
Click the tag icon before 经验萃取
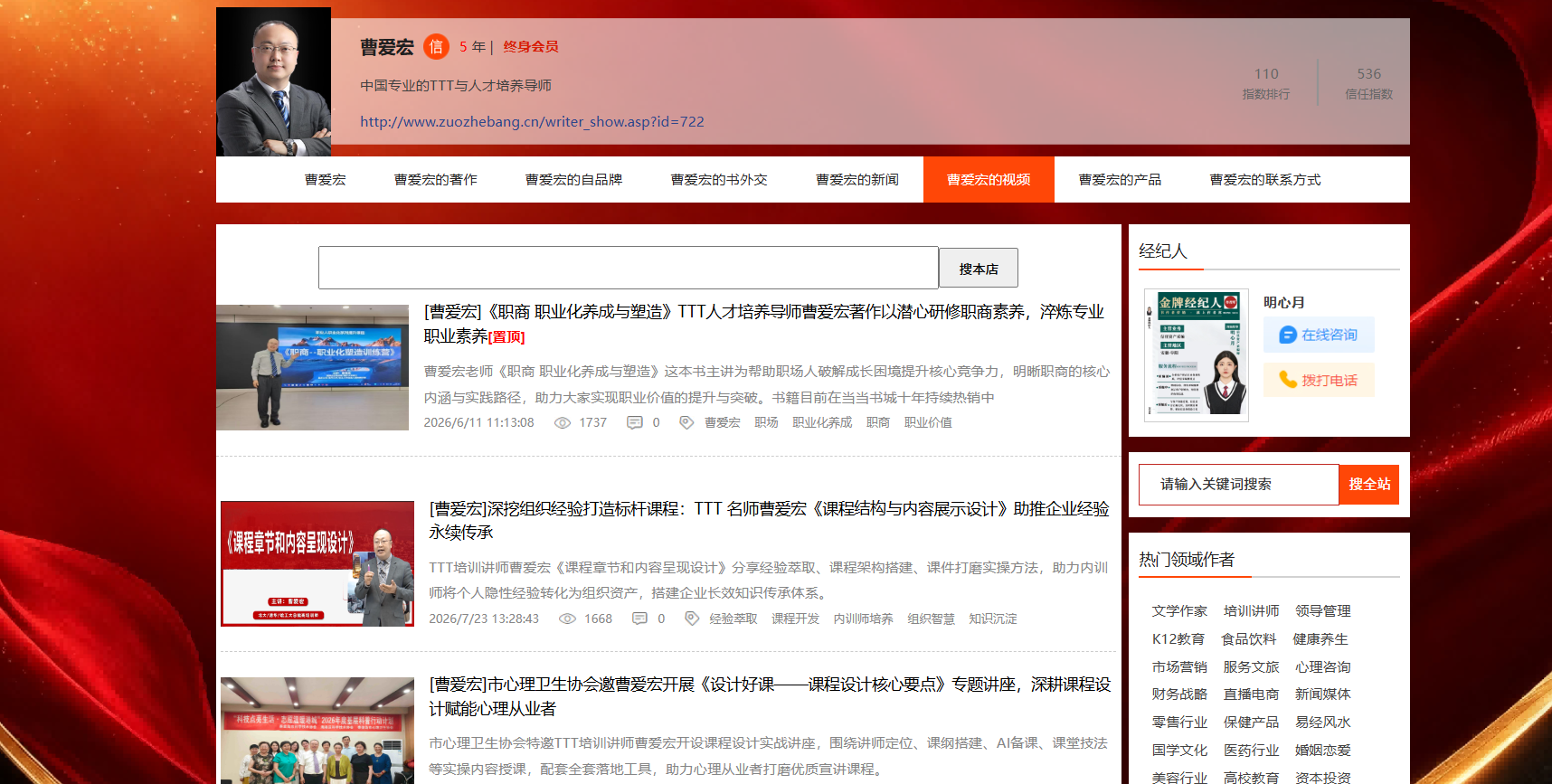tap(692, 619)
